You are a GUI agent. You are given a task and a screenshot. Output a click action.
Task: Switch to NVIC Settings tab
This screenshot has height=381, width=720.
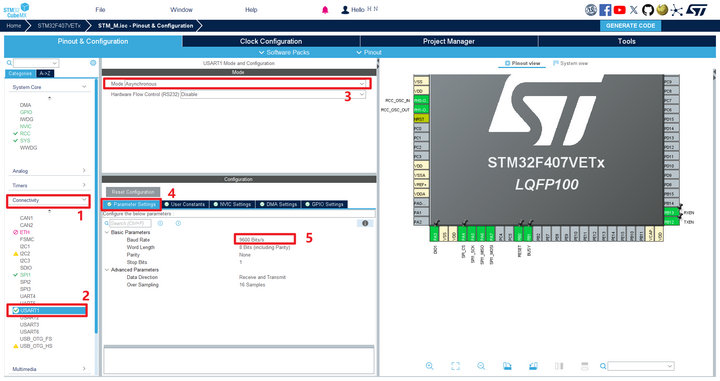tap(232, 204)
